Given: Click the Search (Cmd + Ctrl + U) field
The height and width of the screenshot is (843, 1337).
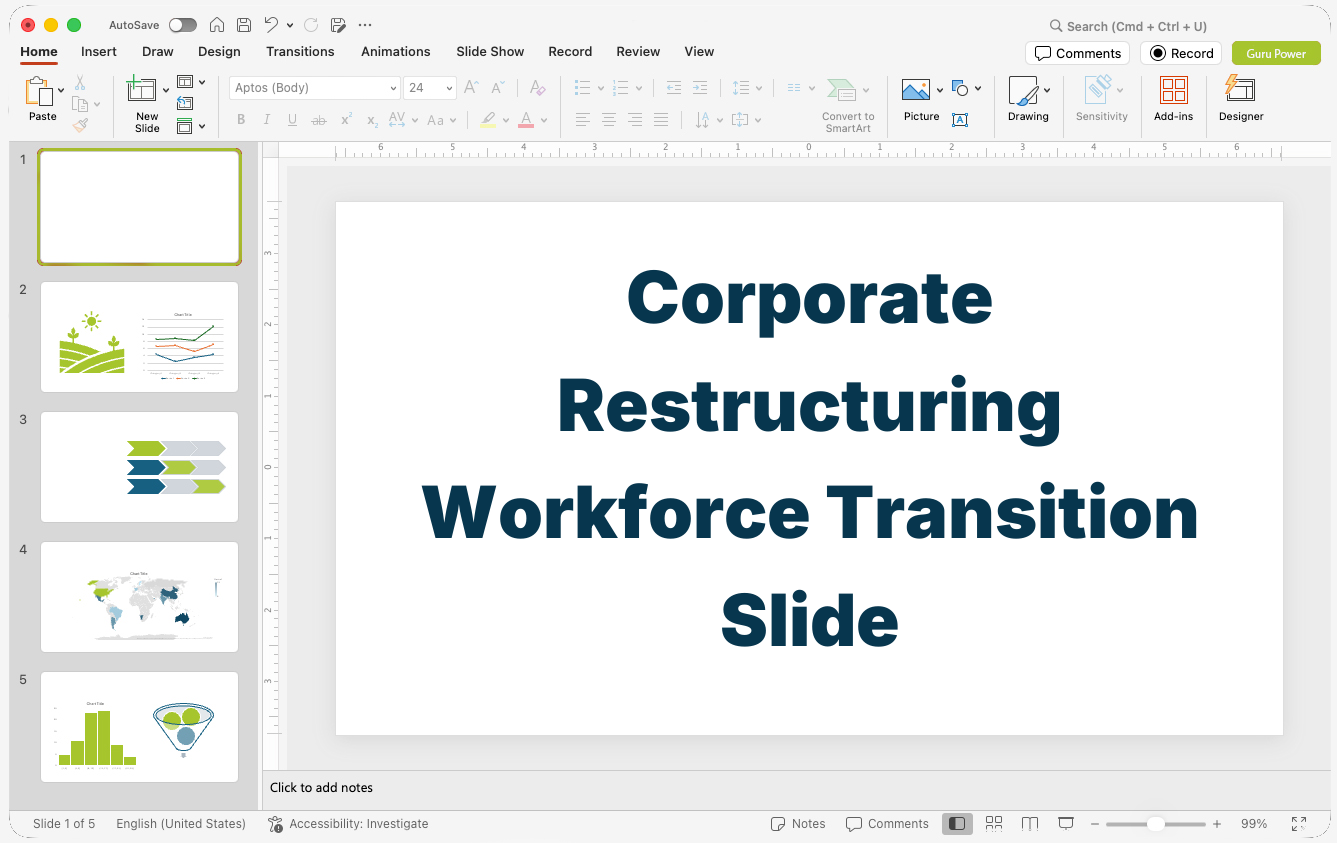Looking at the screenshot, I should tap(1128, 26).
